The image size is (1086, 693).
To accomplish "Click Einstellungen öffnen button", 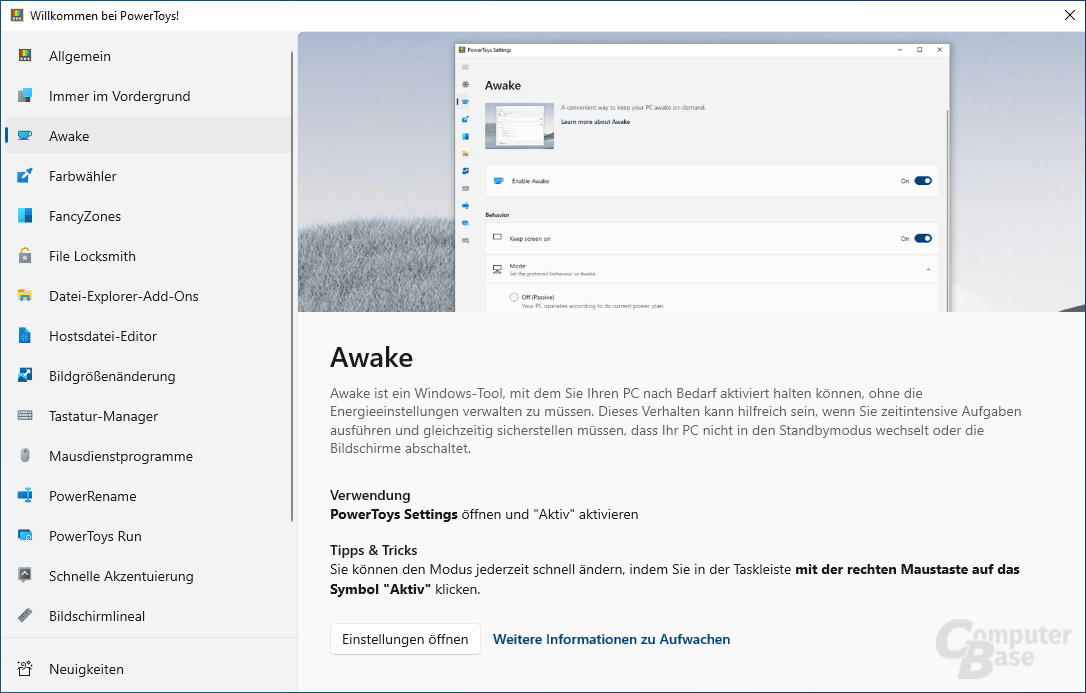I will (x=405, y=639).
